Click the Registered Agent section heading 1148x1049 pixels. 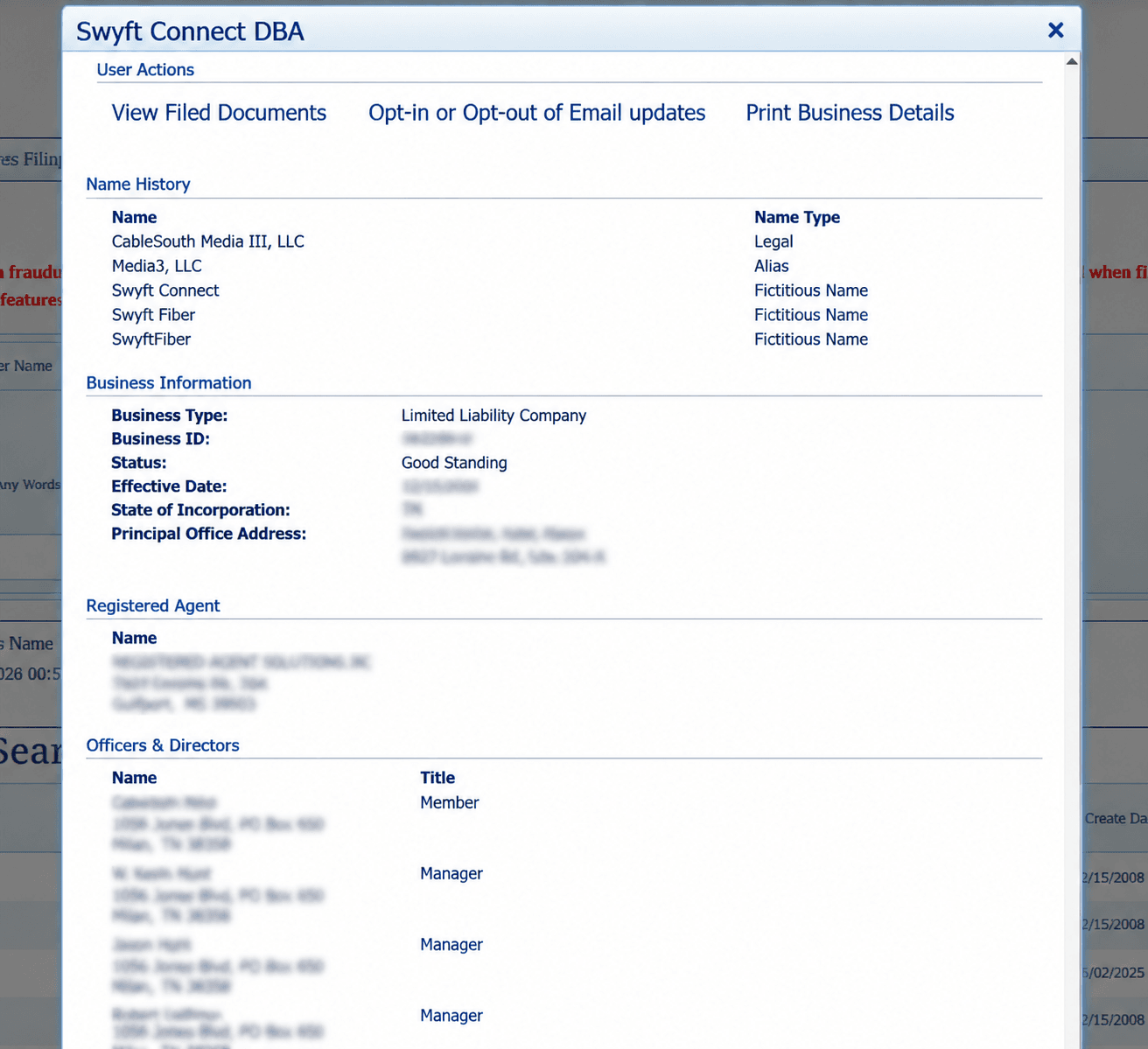pyautogui.click(x=153, y=605)
